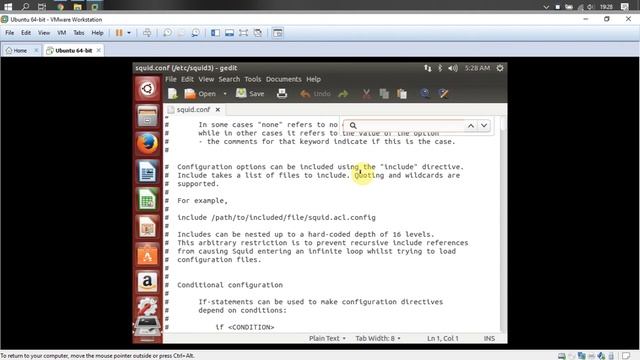The width and height of the screenshot is (640, 360).
Task: Click the VMware Manage Snapshots icon
Action: pyautogui.click(x=196, y=33)
